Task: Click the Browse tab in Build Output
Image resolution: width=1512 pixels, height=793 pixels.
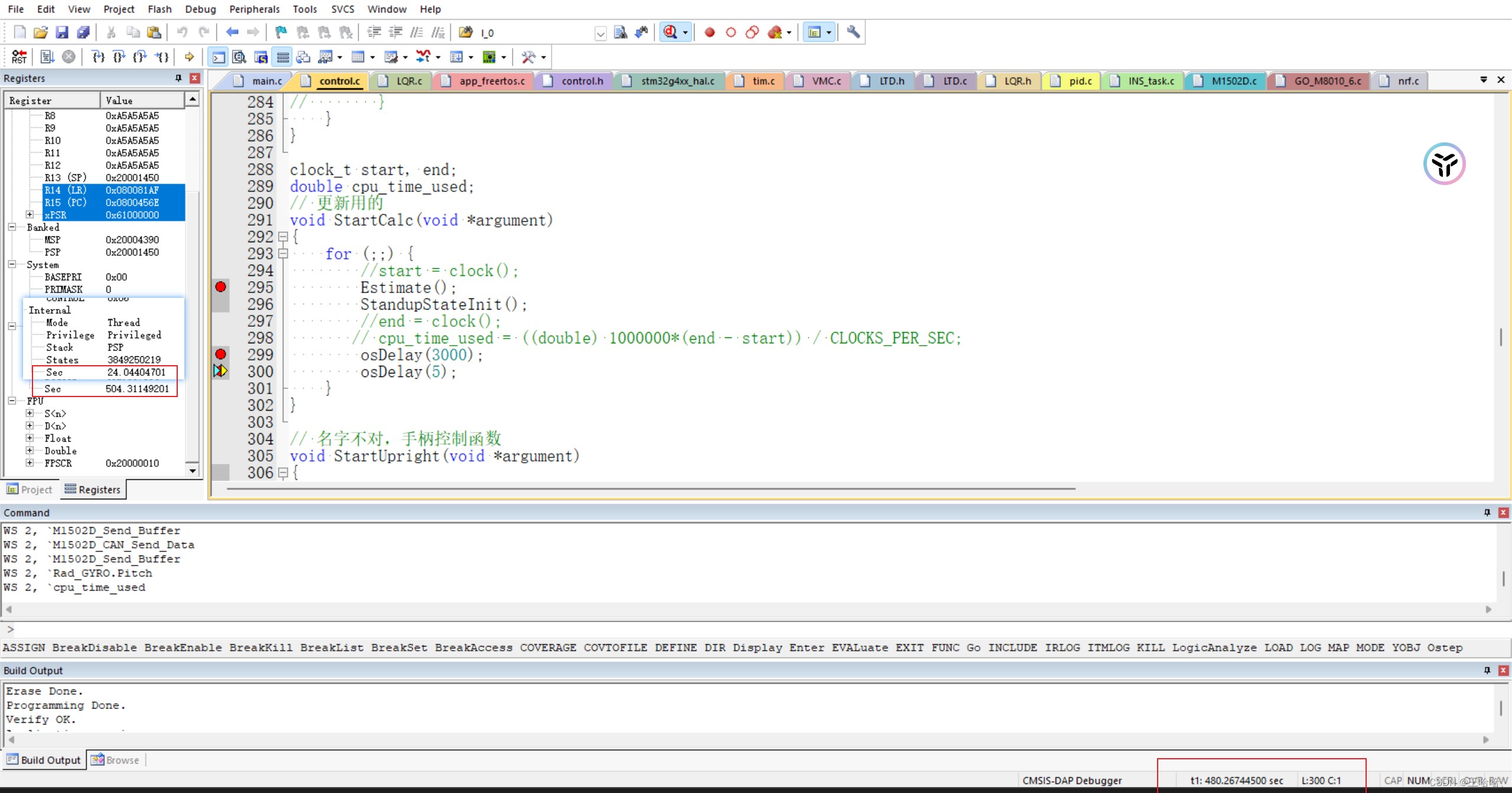Action: tap(116, 760)
